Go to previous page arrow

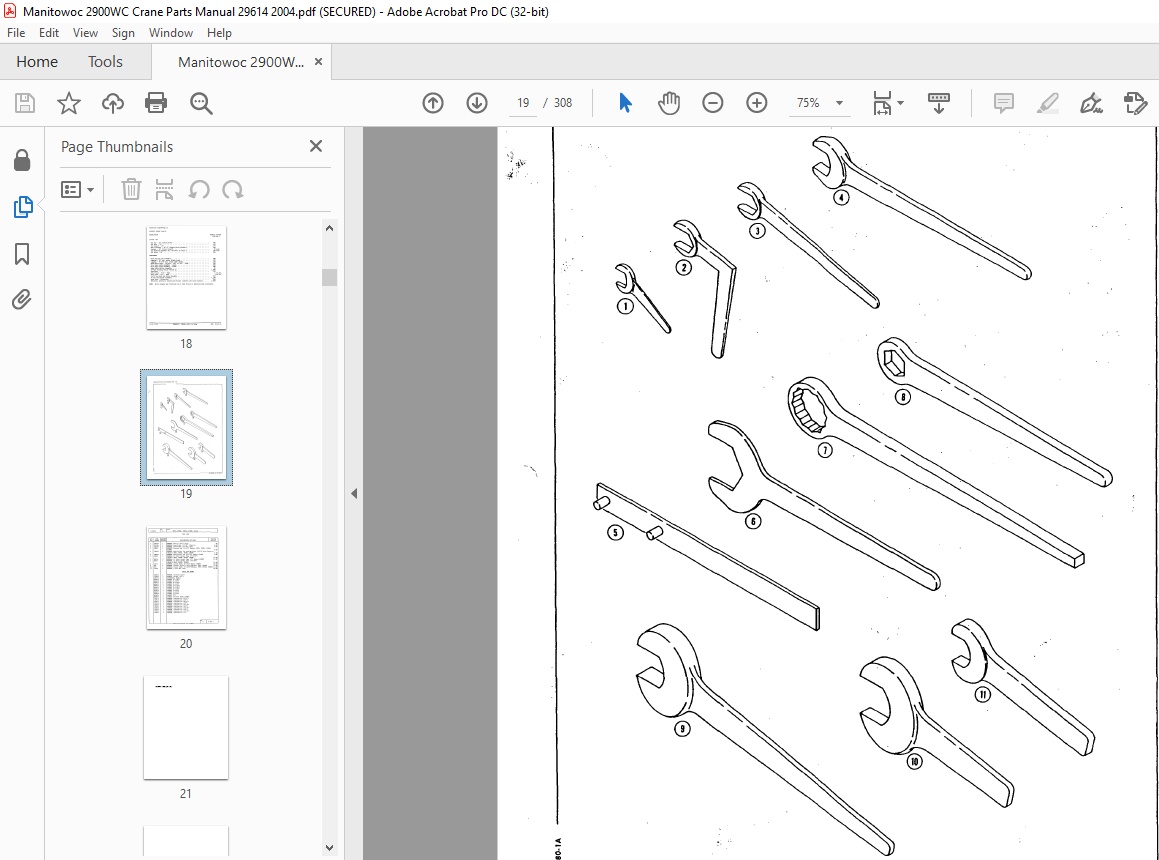pyautogui.click(x=433, y=103)
